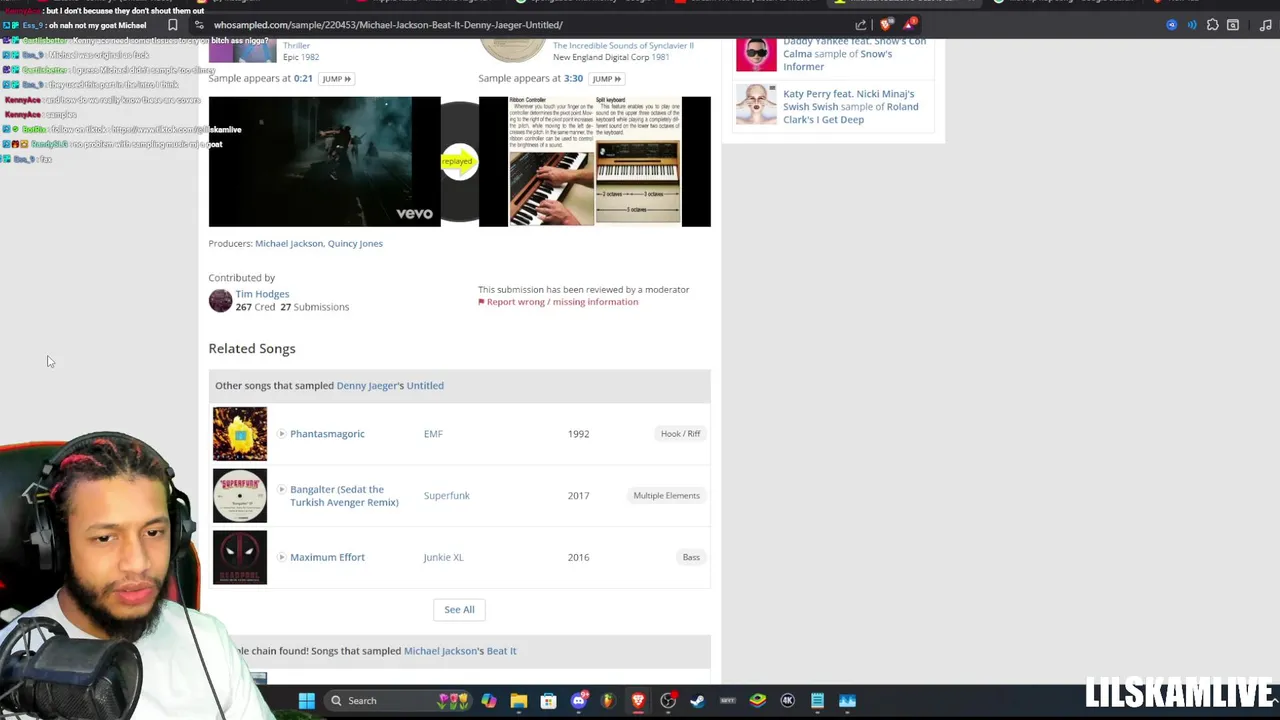1280x720 pixels.
Task: Play the Beat It Vevo video
Action: [324, 161]
